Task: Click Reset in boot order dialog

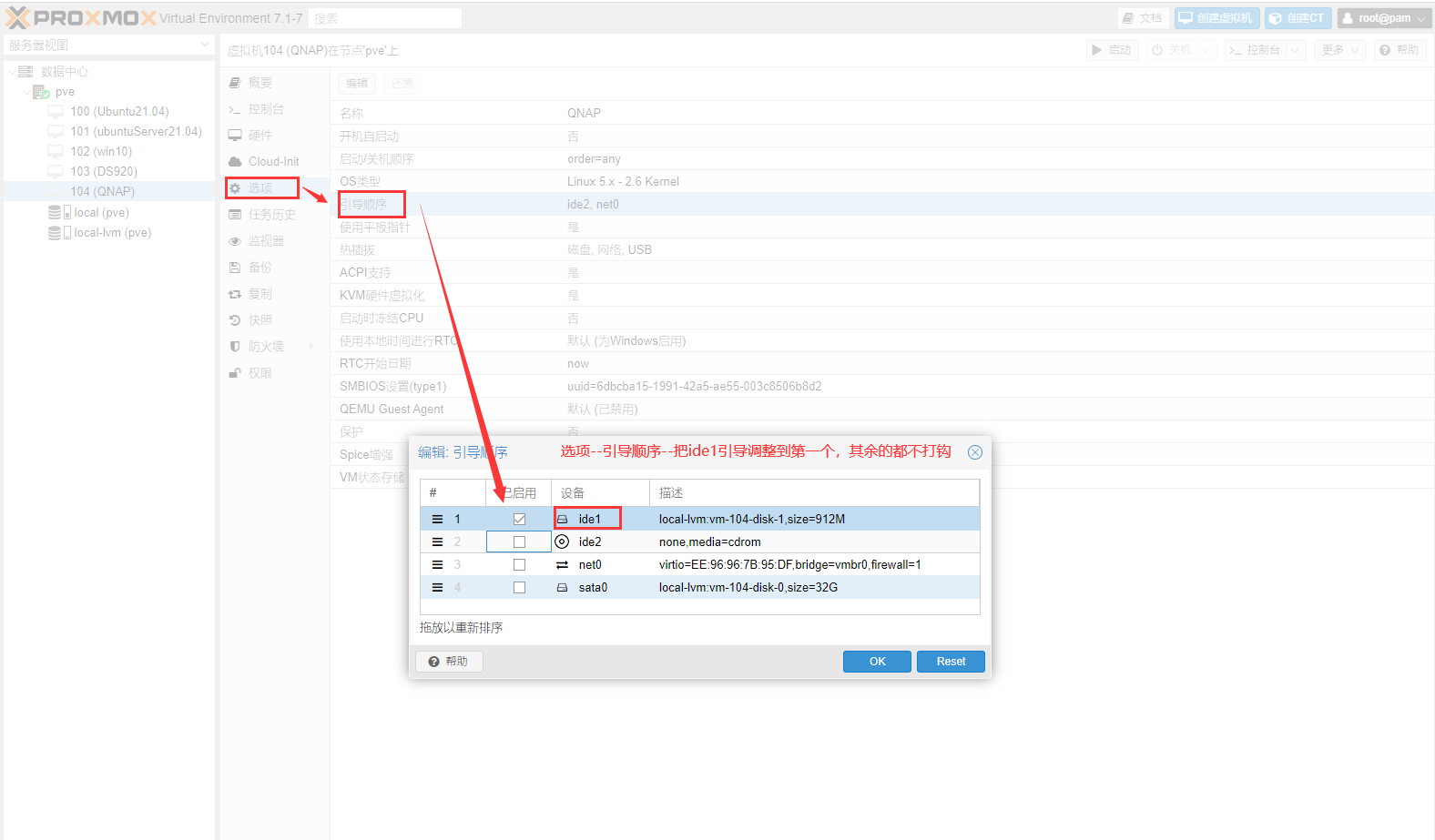Action: 951,662
